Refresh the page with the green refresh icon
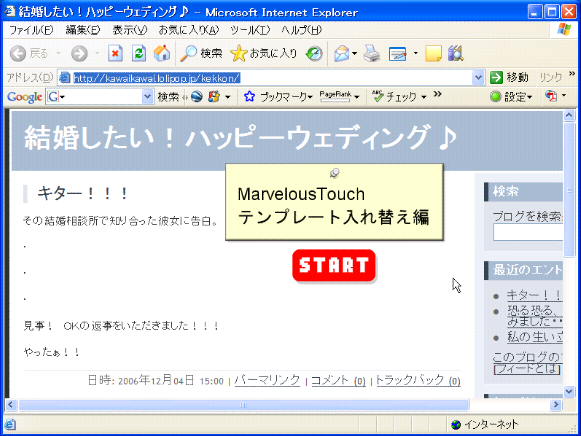This screenshot has width=581, height=436. 139,54
